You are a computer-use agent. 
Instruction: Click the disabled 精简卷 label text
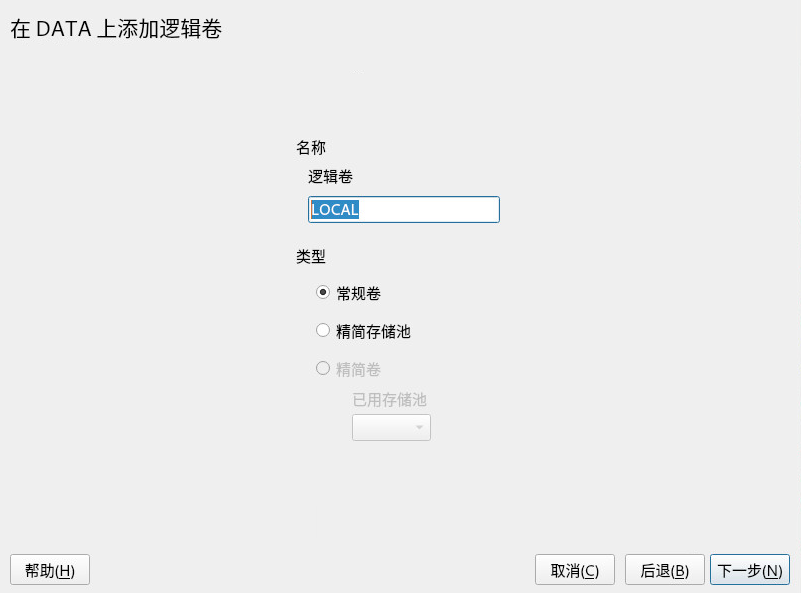(x=359, y=369)
